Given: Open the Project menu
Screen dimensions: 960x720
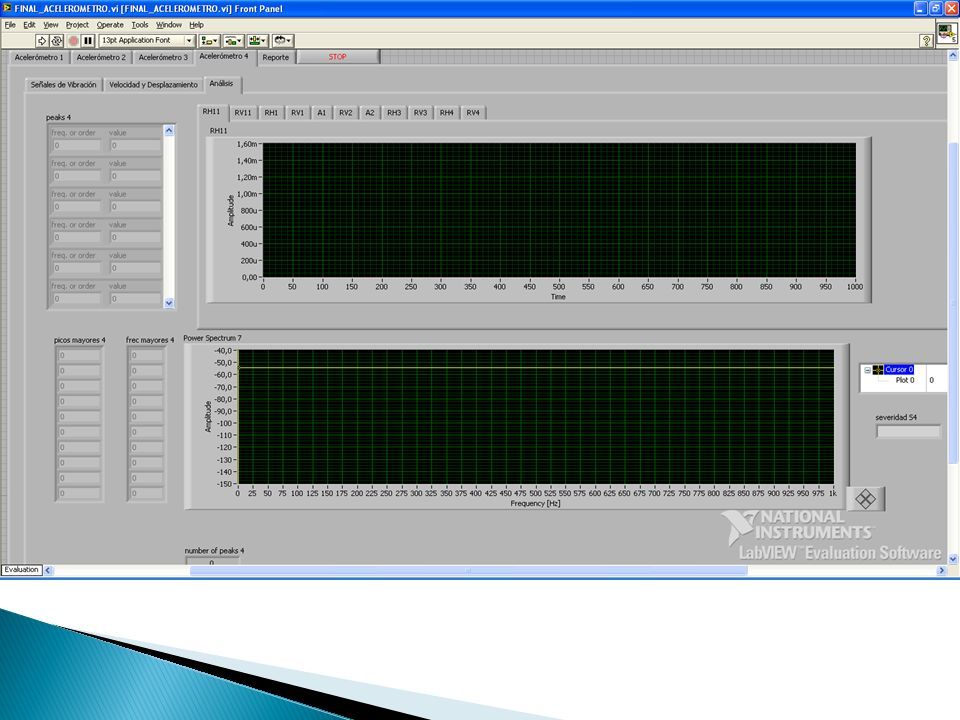Looking at the screenshot, I should click(x=77, y=25).
